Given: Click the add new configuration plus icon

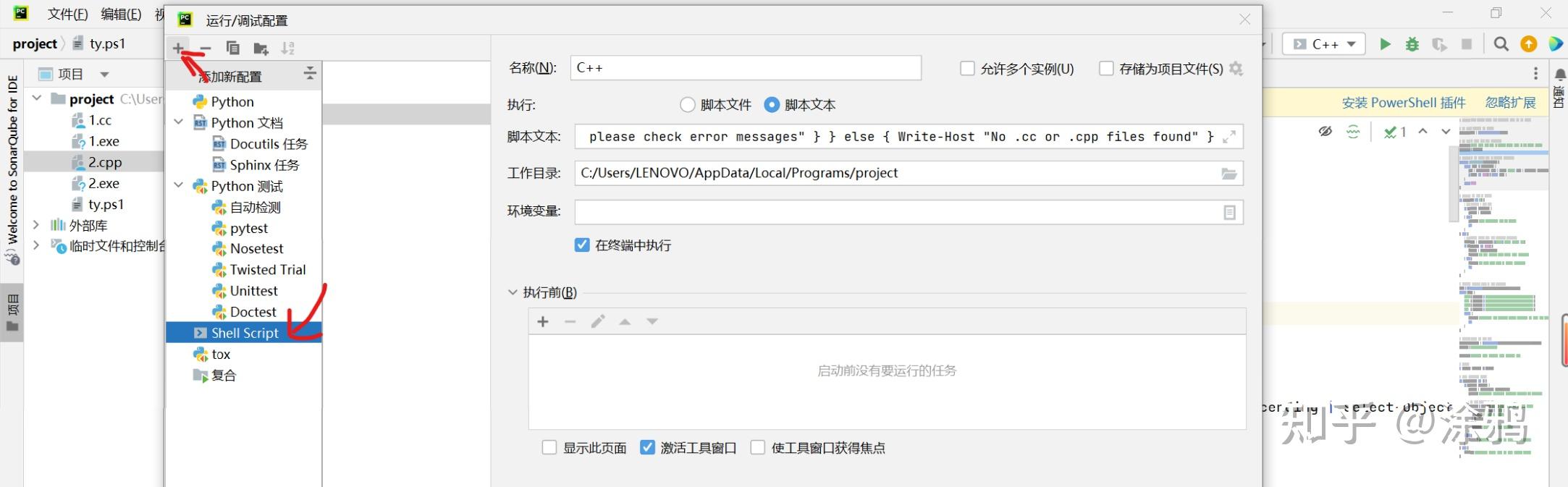Looking at the screenshot, I should coord(178,48).
